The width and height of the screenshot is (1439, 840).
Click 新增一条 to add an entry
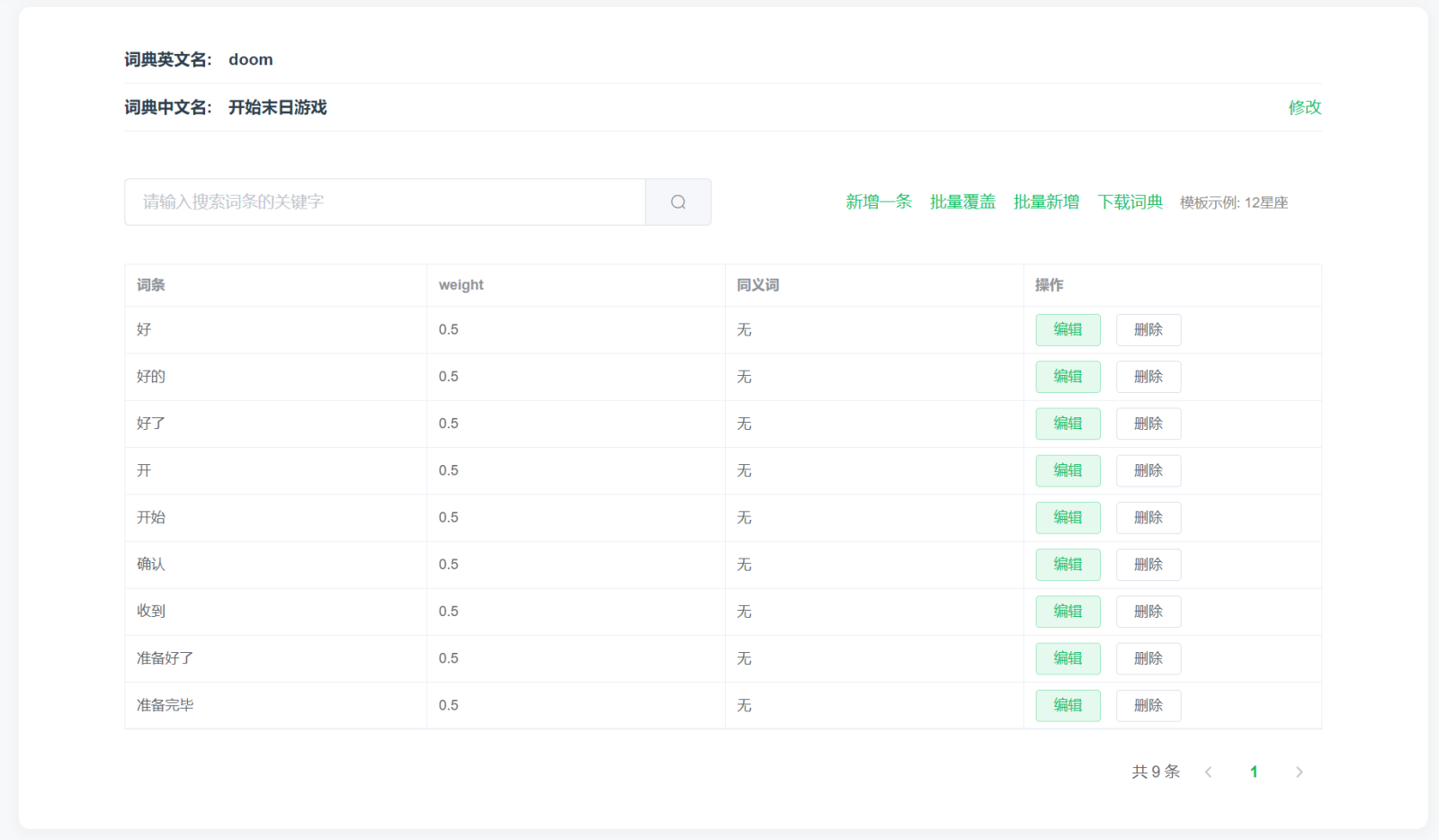point(878,202)
